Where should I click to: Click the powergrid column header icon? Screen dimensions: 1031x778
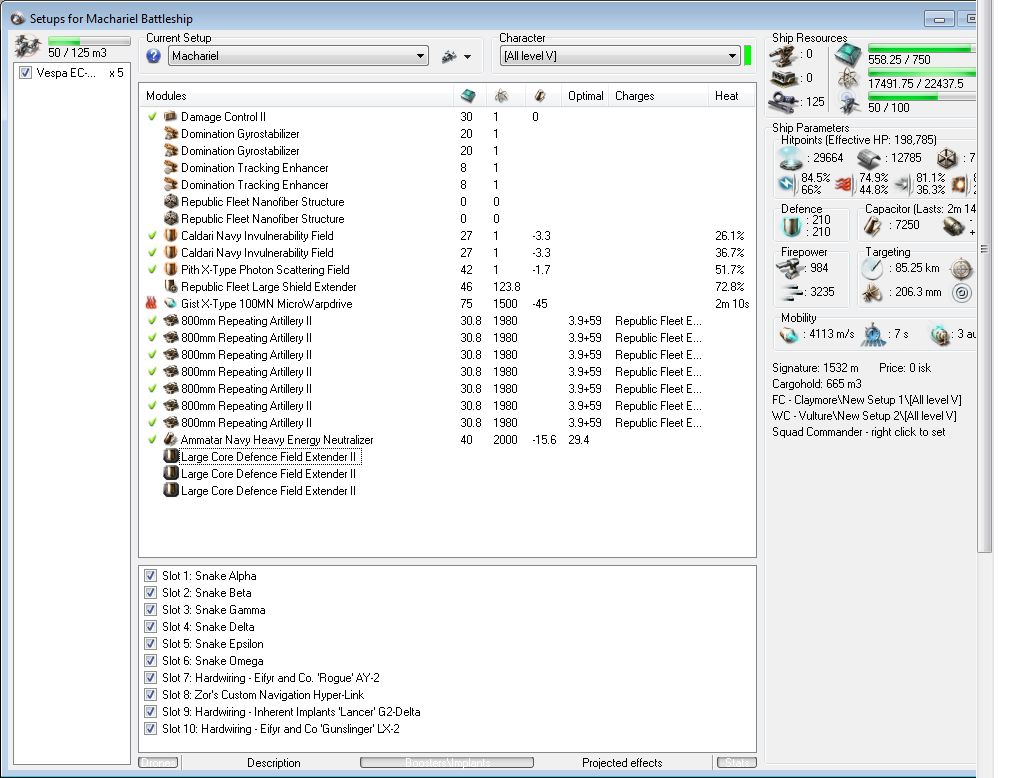click(501, 96)
